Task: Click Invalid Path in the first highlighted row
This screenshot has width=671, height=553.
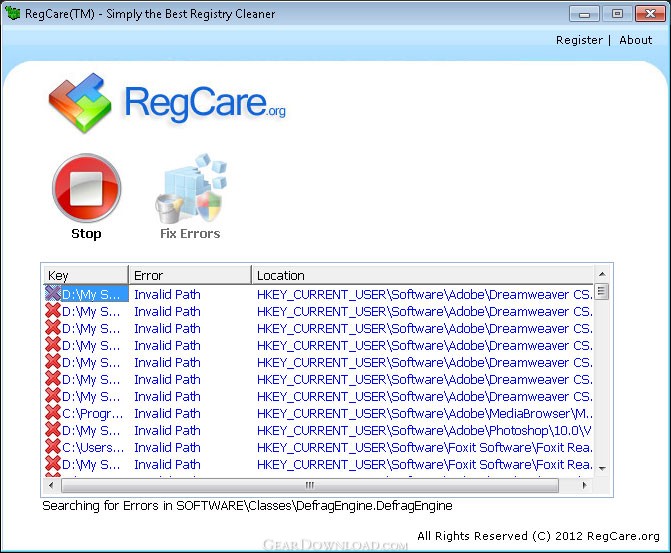Action: click(x=167, y=294)
